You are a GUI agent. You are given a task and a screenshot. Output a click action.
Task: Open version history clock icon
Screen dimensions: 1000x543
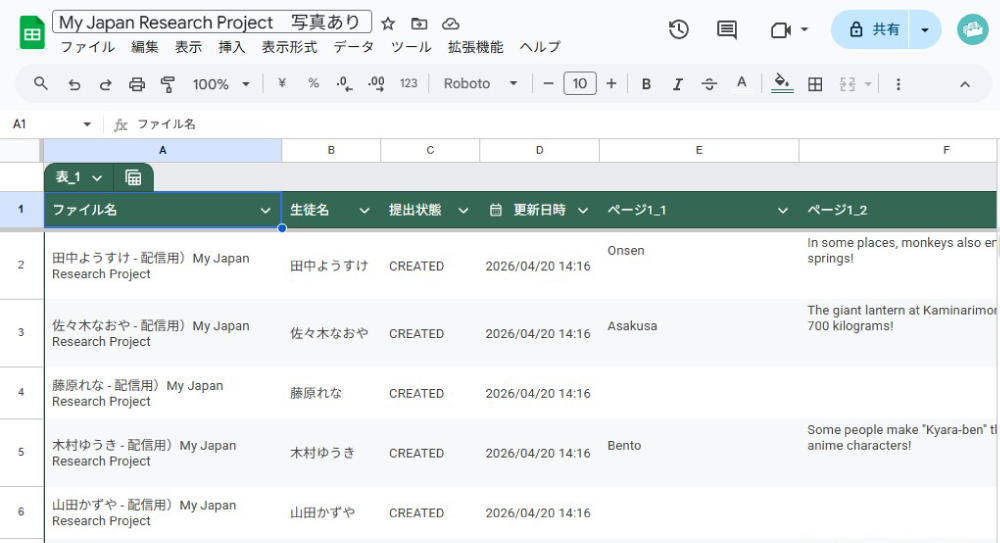pos(679,30)
